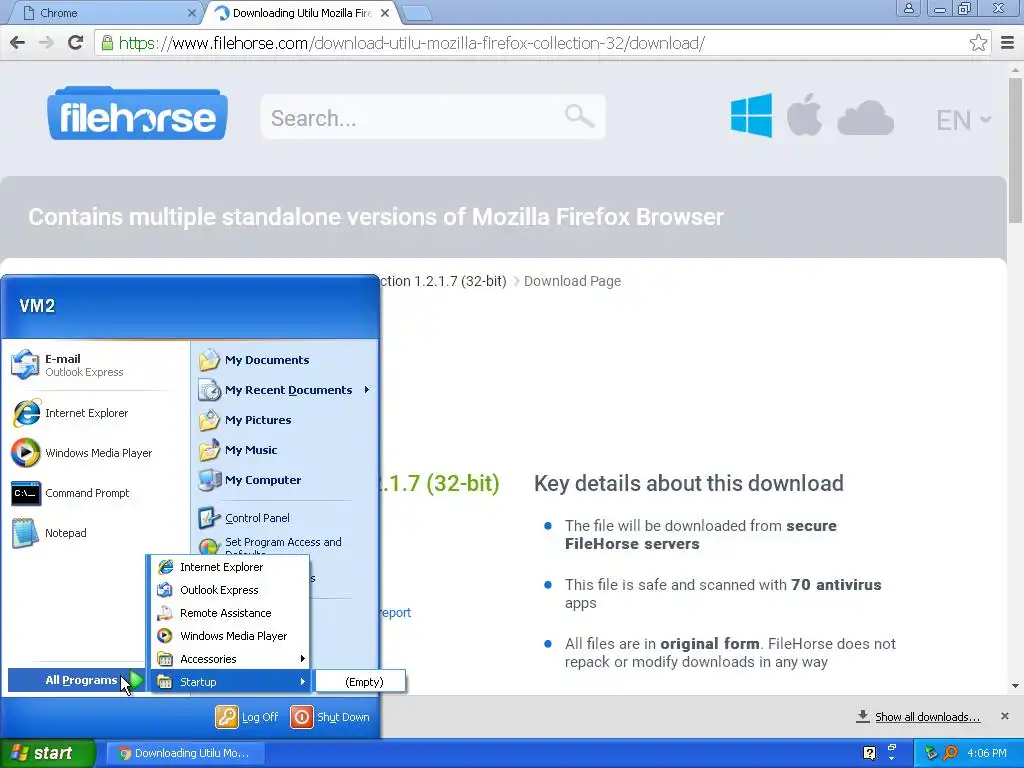The height and width of the screenshot is (768, 1024).
Task: Open Remote Assistance
Action: point(230,613)
